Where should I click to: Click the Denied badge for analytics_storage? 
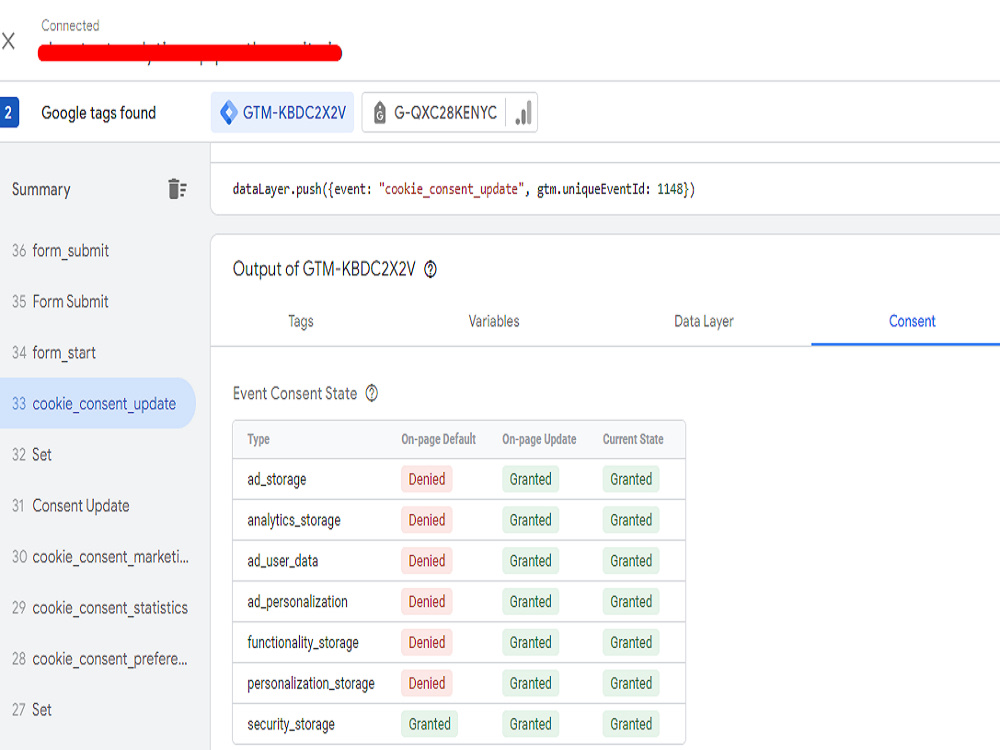coord(427,520)
